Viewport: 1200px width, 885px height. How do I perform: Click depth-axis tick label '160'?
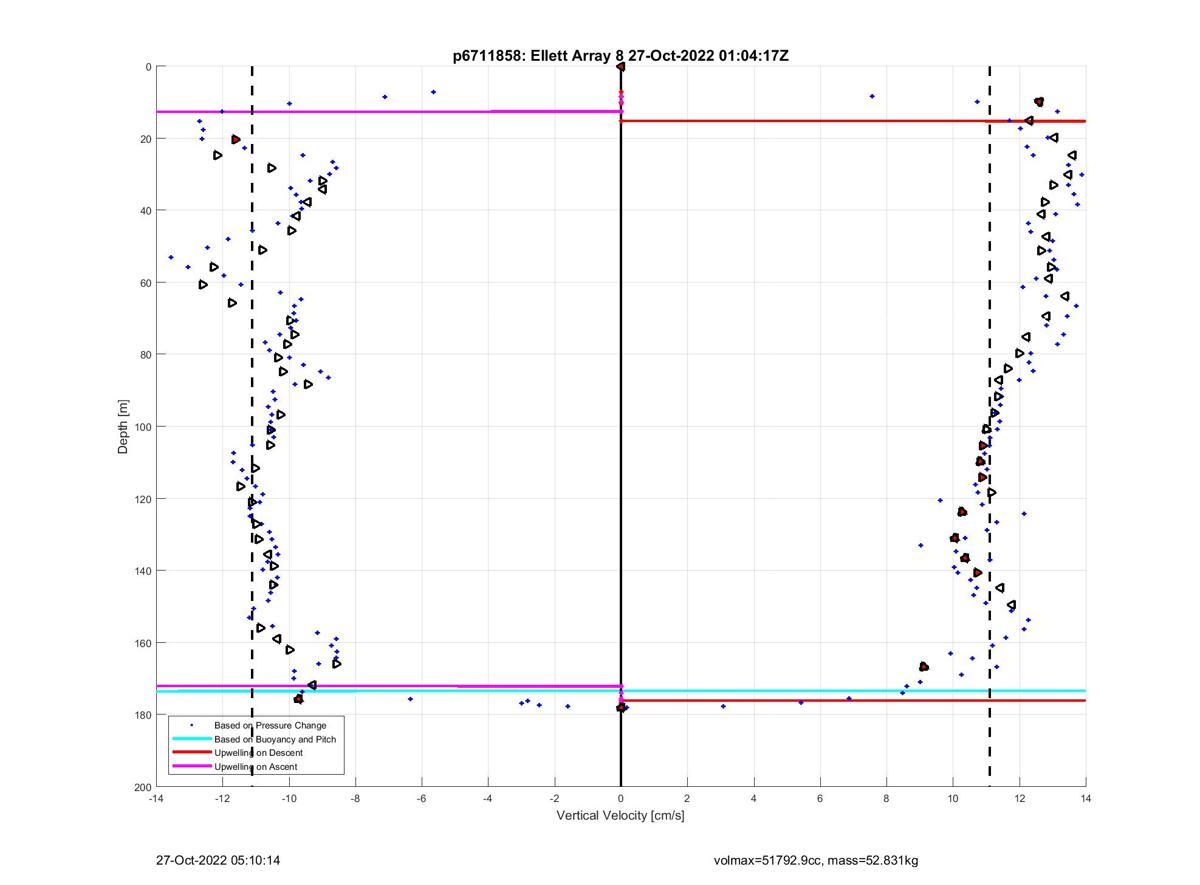coord(142,643)
